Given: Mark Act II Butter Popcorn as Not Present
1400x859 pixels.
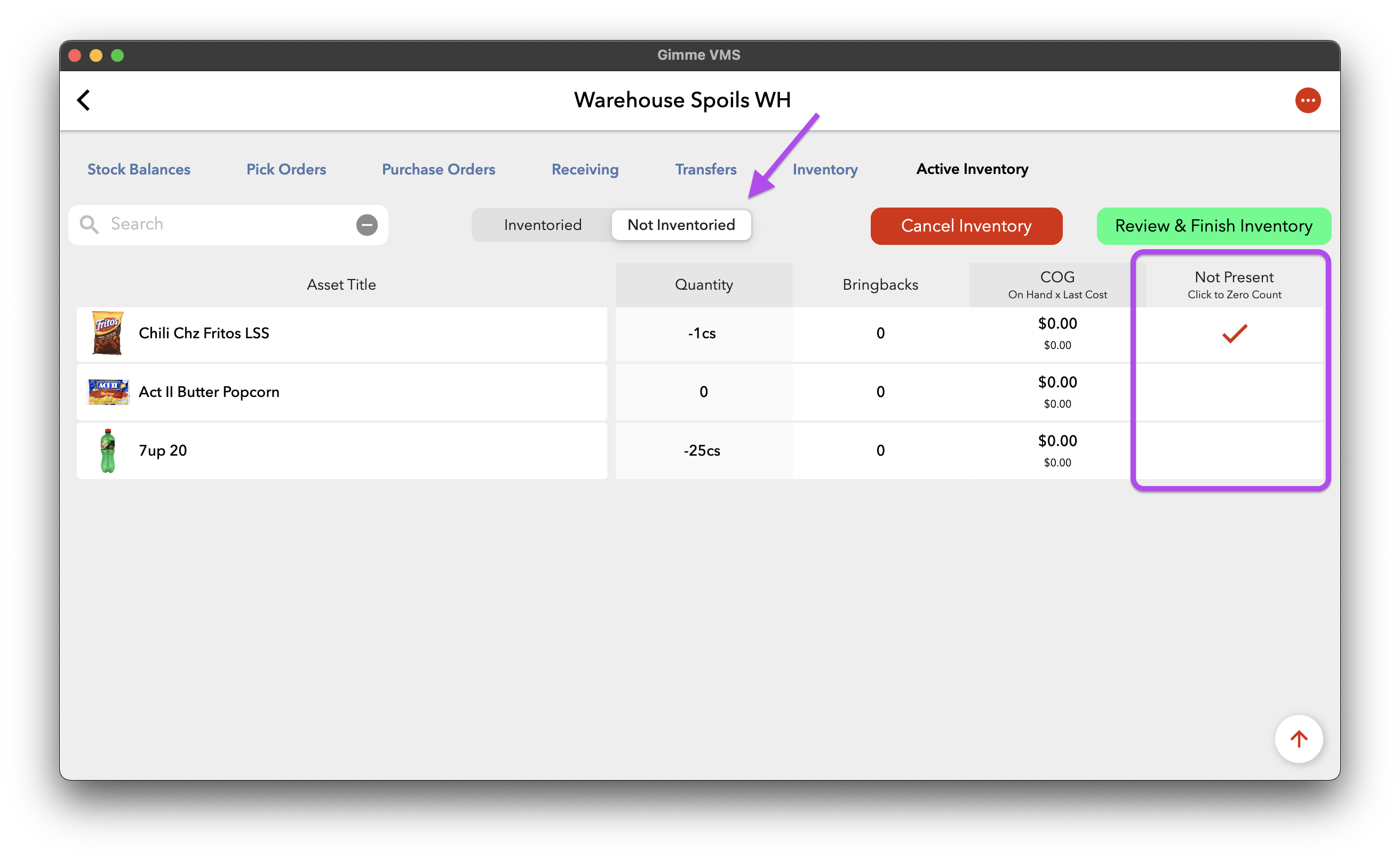Looking at the screenshot, I should point(1234,392).
